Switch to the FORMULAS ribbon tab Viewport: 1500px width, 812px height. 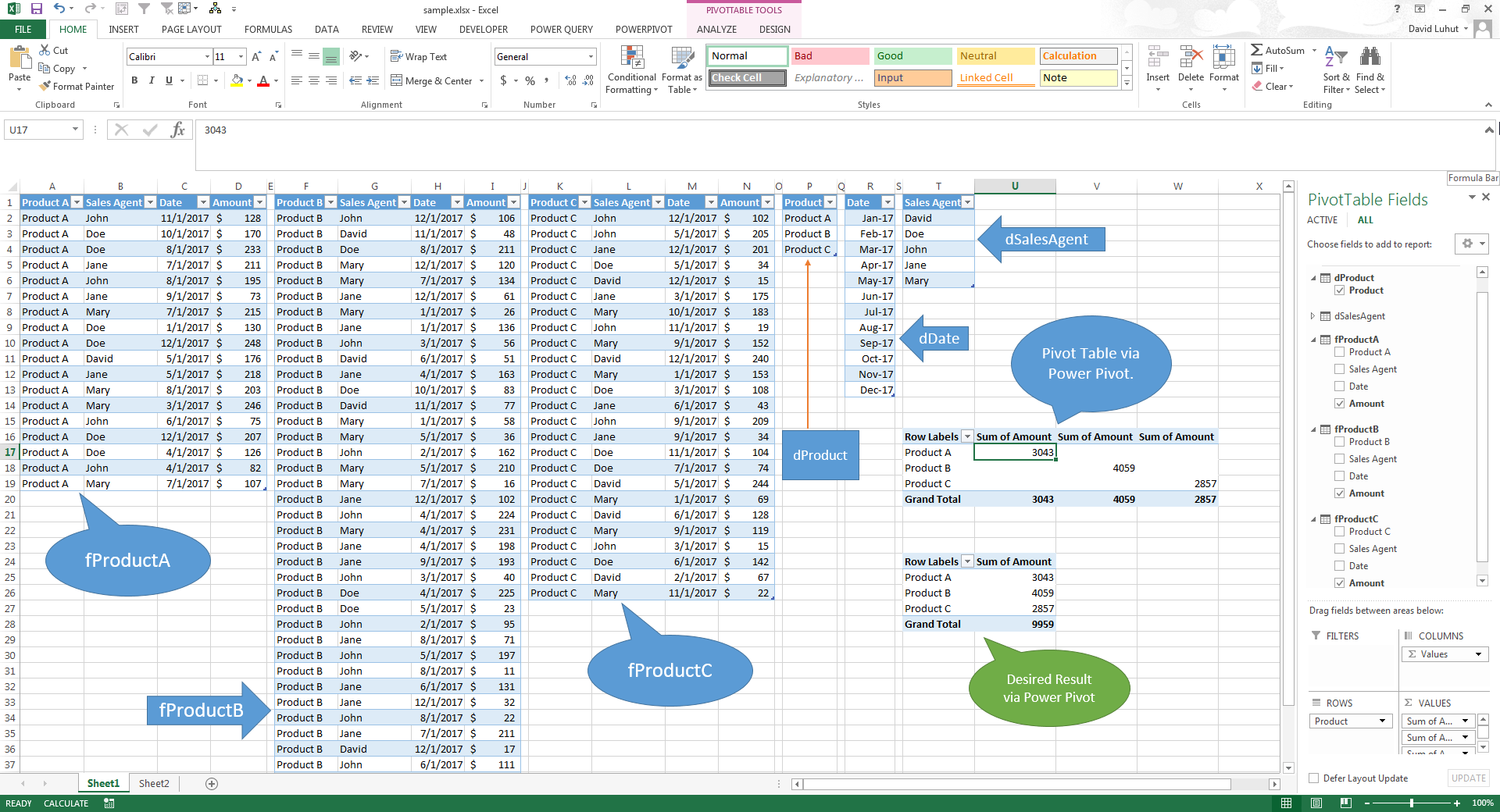click(x=268, y=30)
